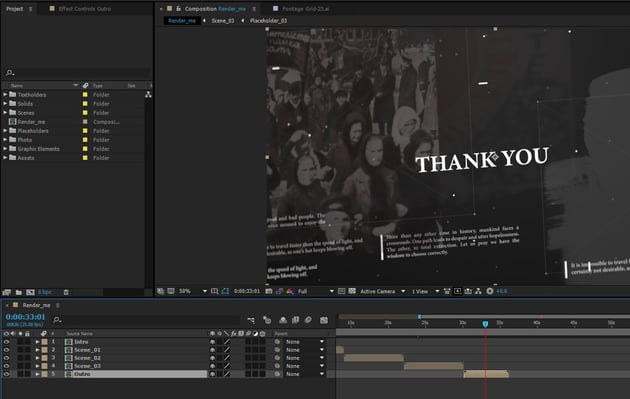The height and width of the screenshot is (399, 630).
Task: Expand the Textholders folder
Action: click(5, 94)
